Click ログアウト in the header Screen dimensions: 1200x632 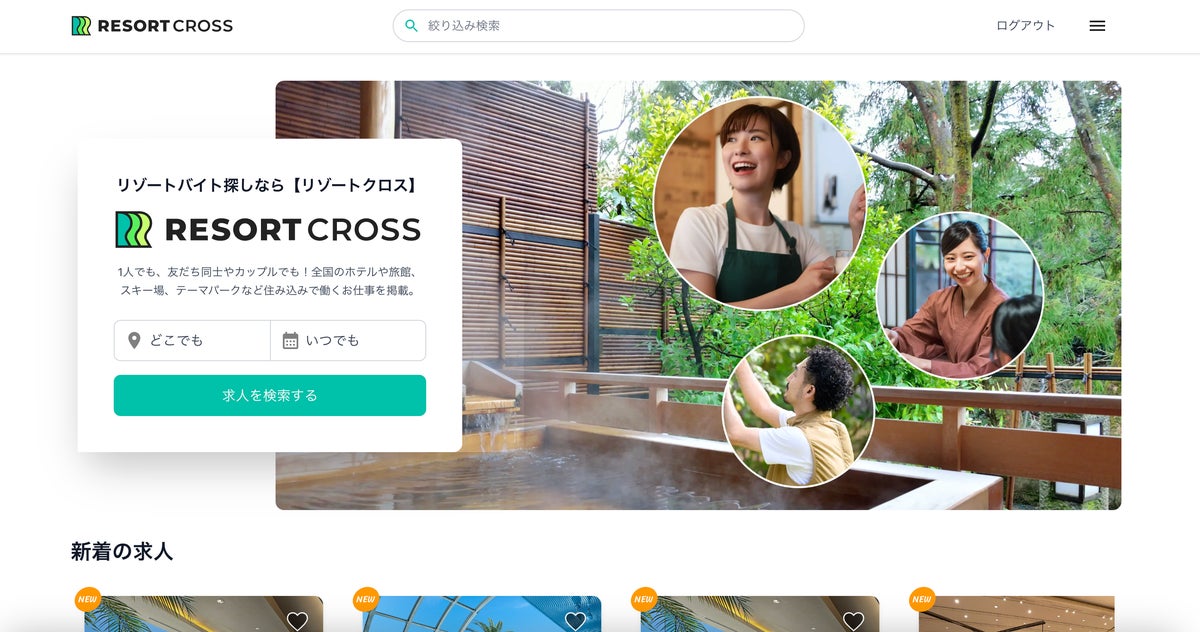[x=1025, y=26]
